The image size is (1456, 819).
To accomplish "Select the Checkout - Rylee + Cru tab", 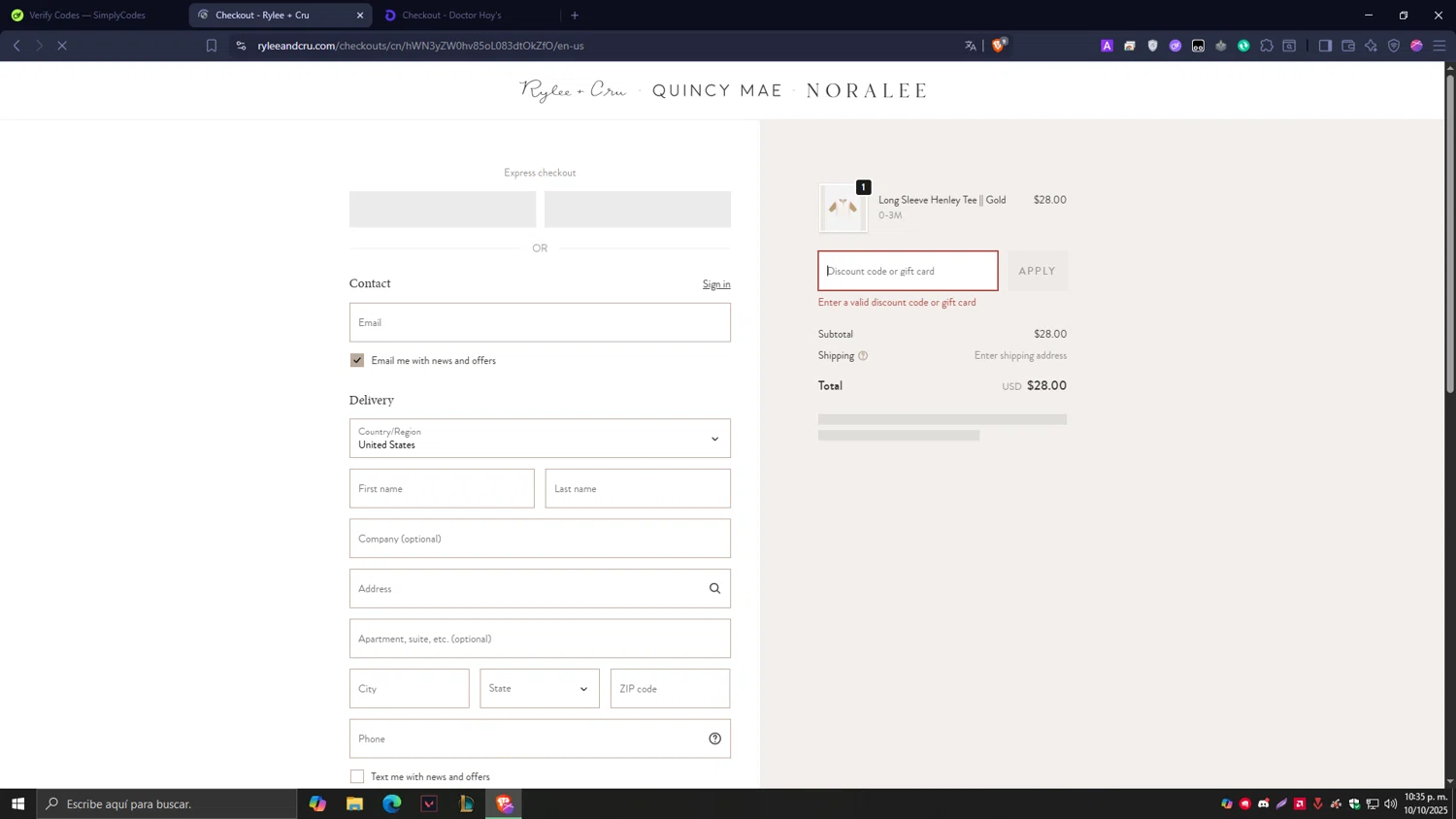I will 262,16.
